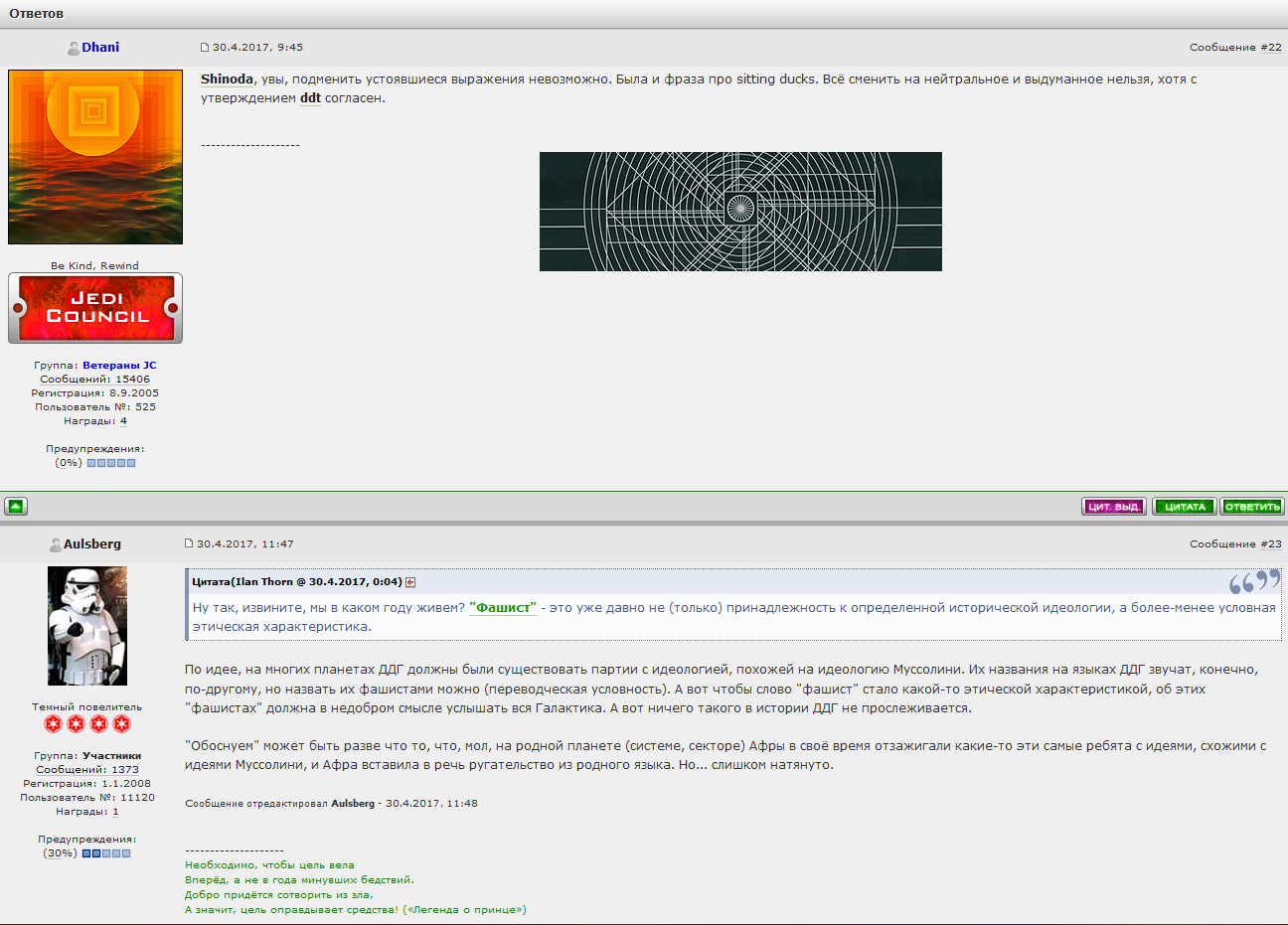
Task: Click the "Регистрация: 8.9.2005" text
Action: pos(95,393)
